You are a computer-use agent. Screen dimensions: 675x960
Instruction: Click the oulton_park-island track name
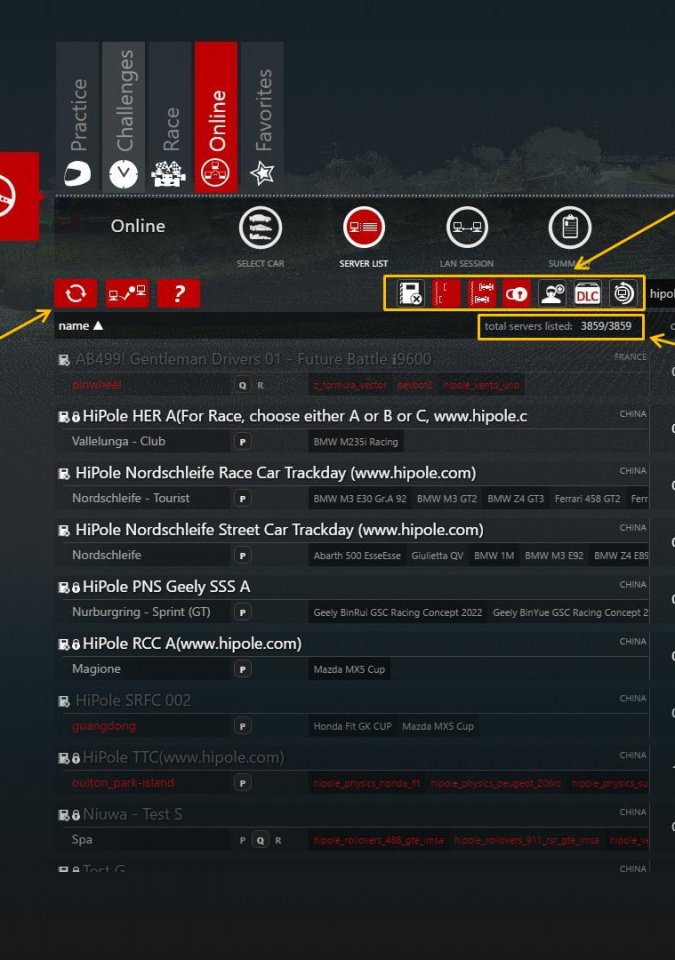pyautogui.click(x=123, y=783)
